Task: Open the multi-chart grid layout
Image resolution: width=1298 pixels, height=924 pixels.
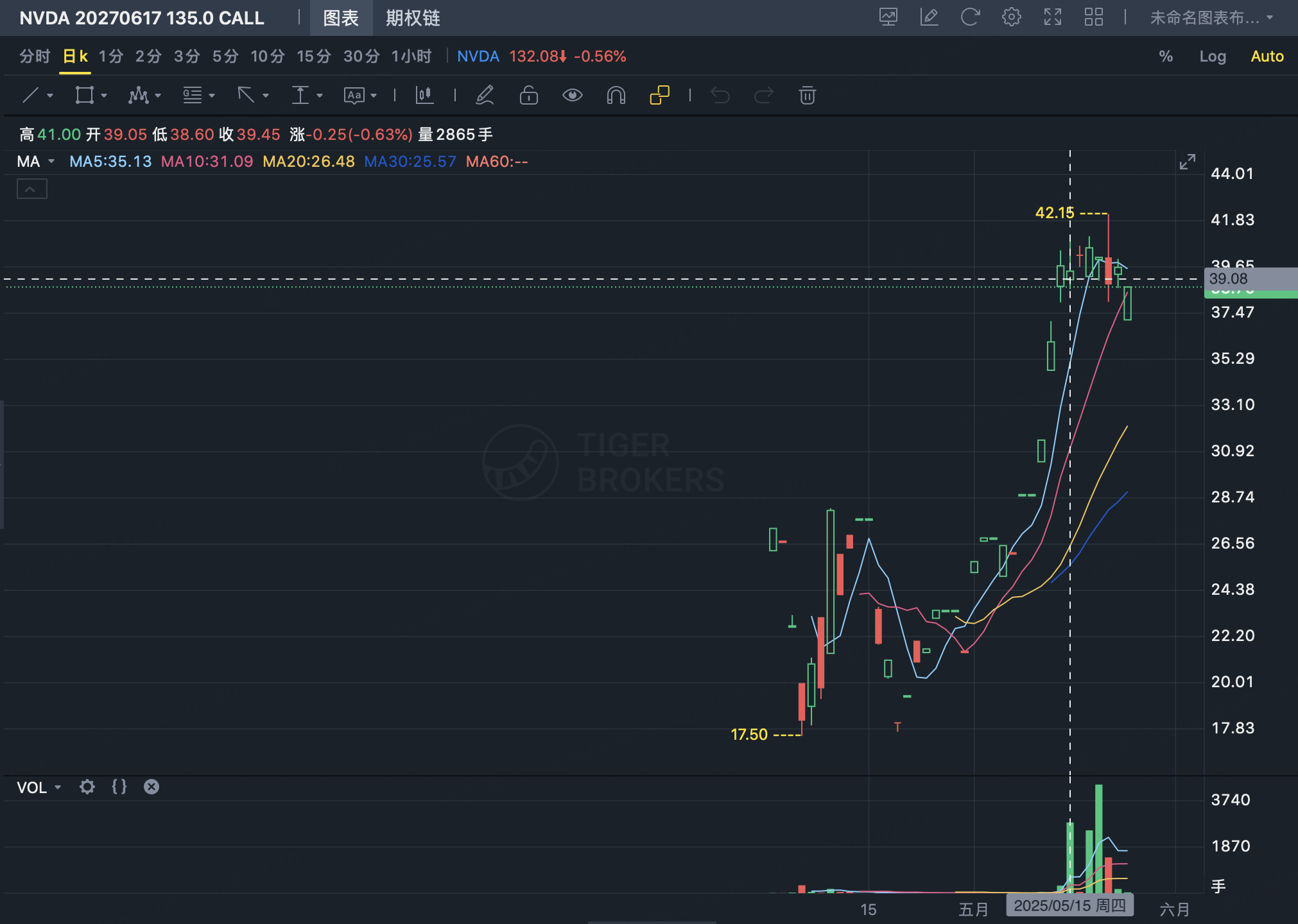Action: pyautogui.click(x=1093, y=17)
